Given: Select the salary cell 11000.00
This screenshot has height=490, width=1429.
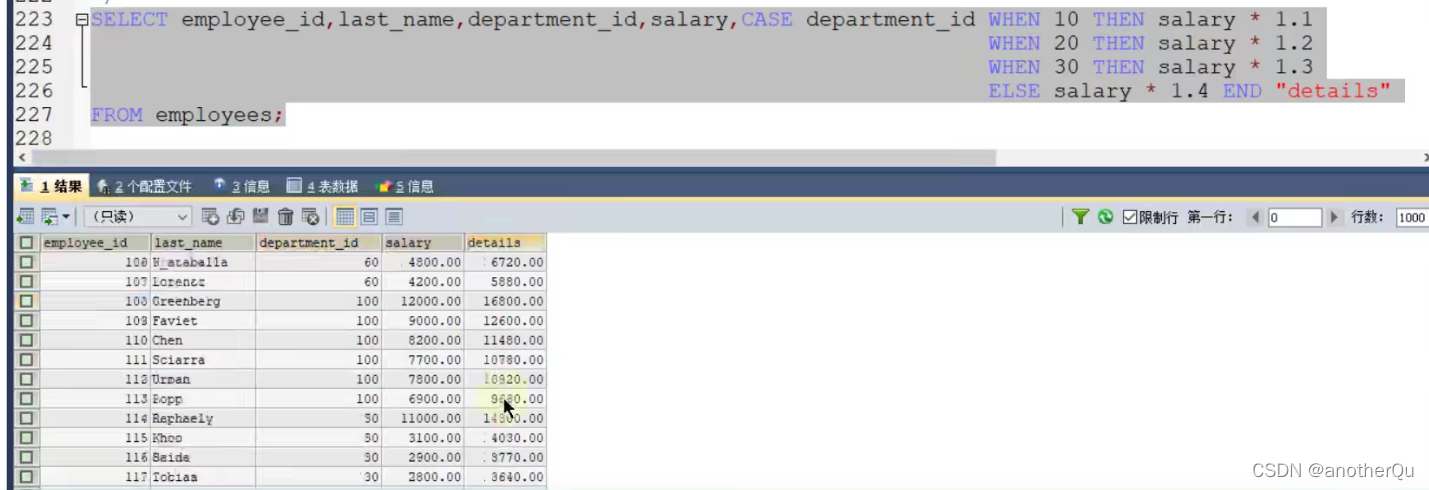Looking at the screenshot, I should (423, 418).
